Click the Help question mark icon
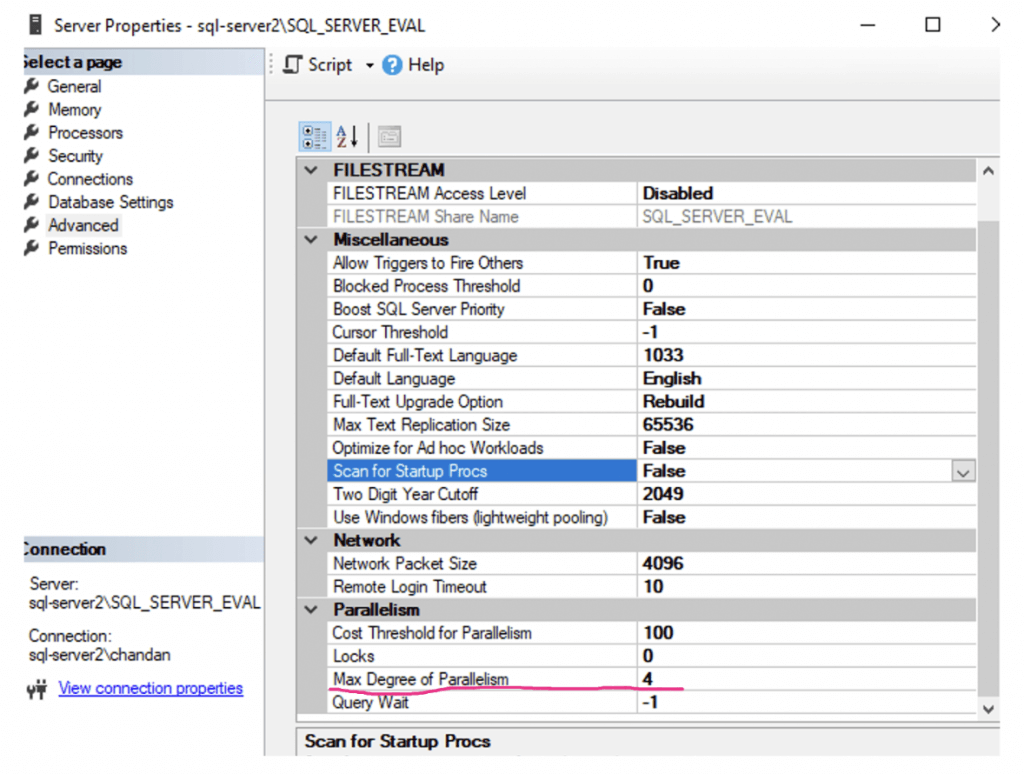 click(x=392, y=65)
